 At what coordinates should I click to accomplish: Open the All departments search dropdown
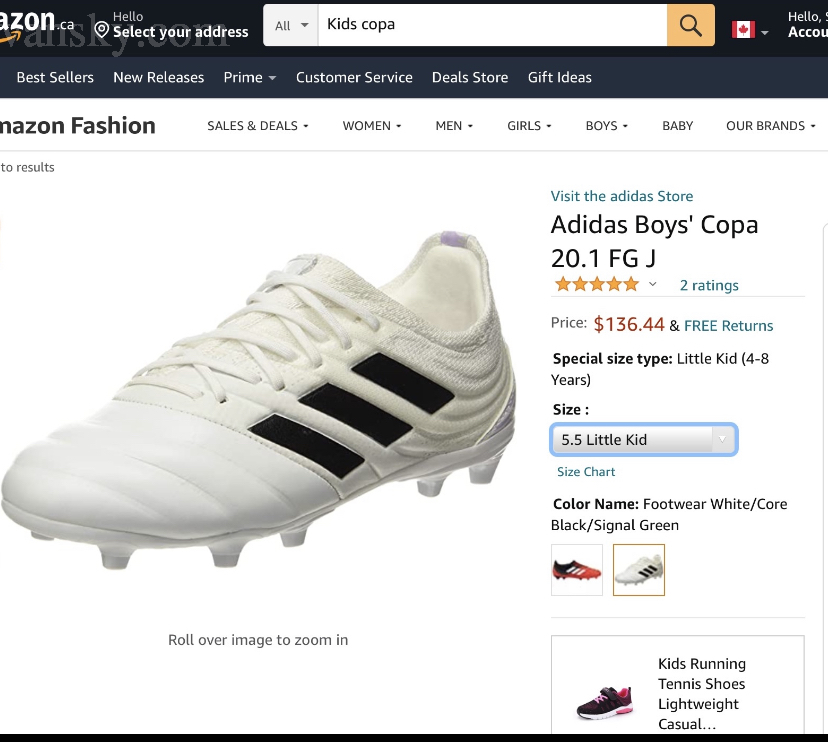point(292,25)
